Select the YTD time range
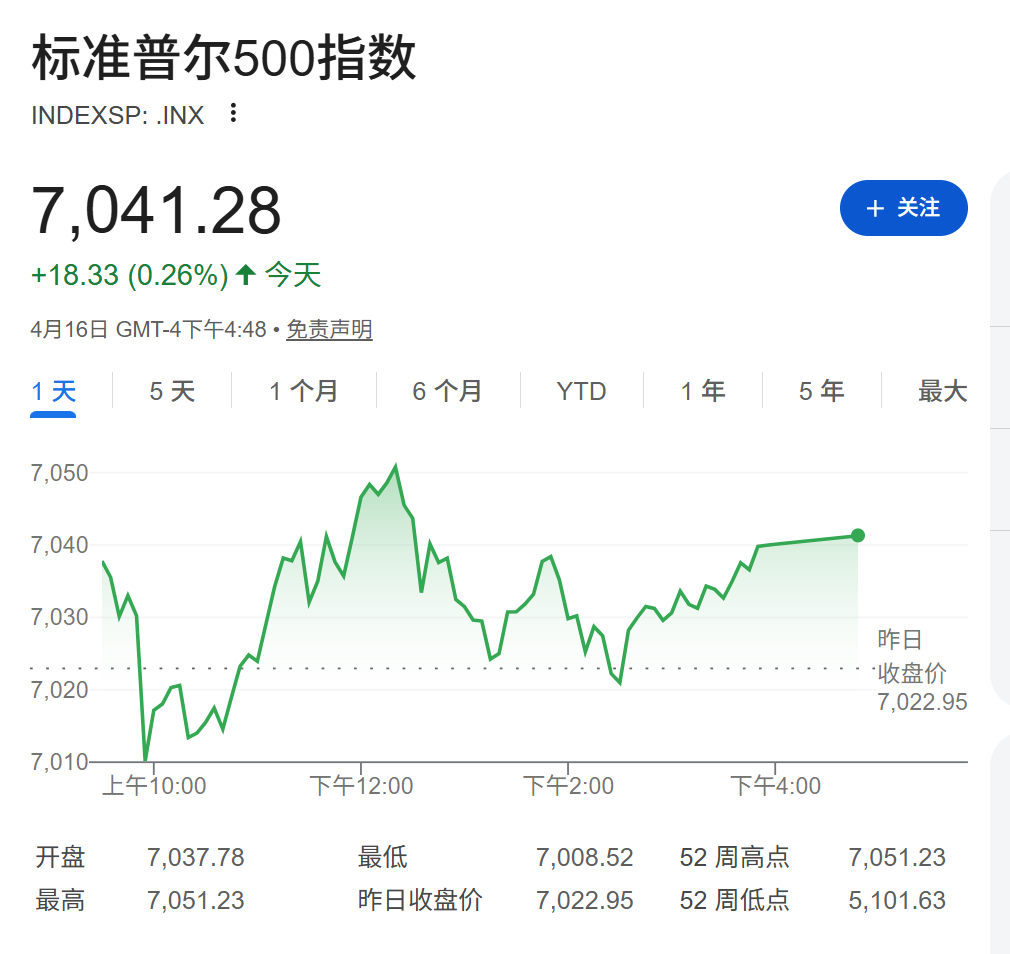This screenshot has width=1010, height=954. point(581,391)
